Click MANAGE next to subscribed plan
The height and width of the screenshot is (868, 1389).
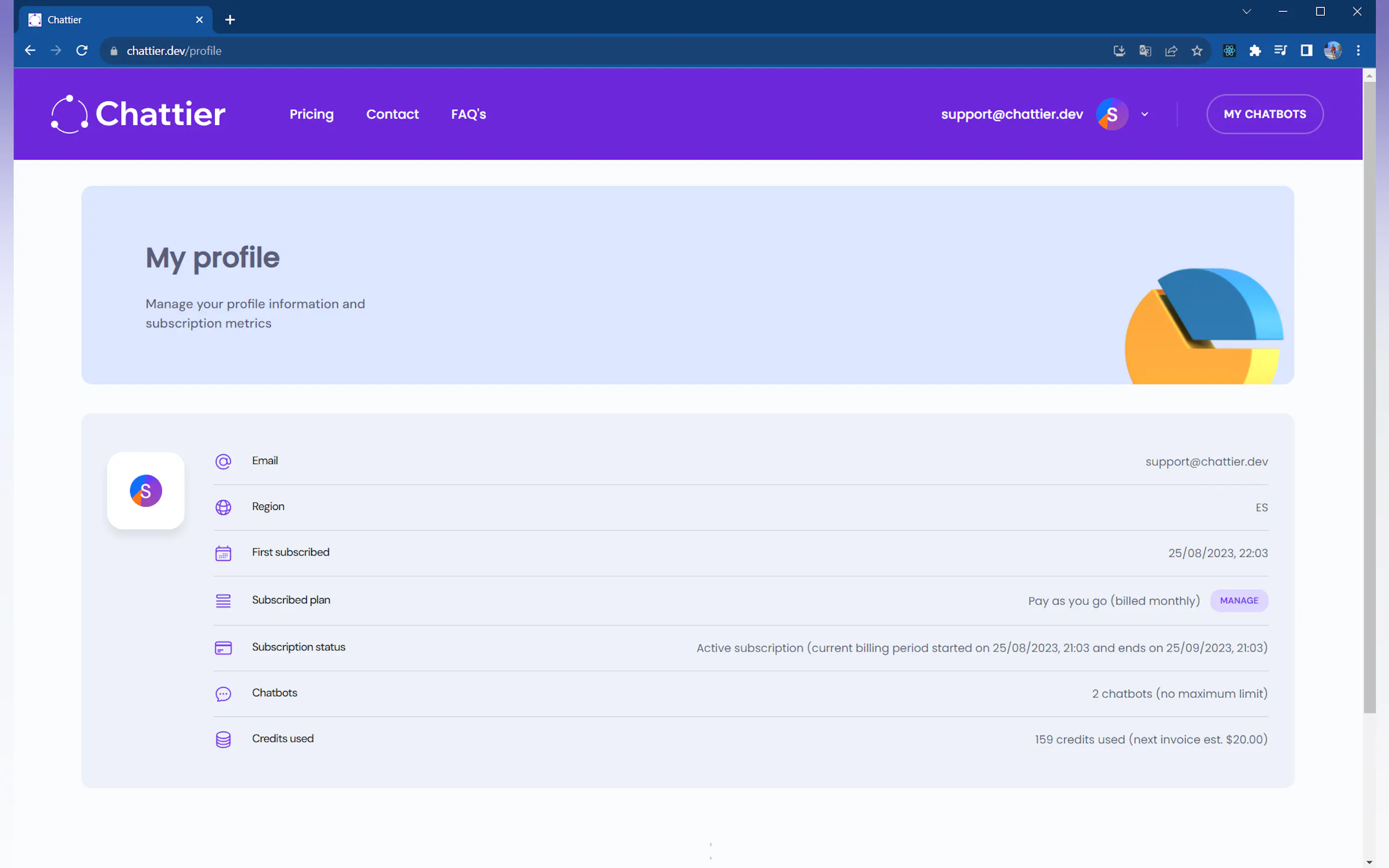click(1239, 601)
